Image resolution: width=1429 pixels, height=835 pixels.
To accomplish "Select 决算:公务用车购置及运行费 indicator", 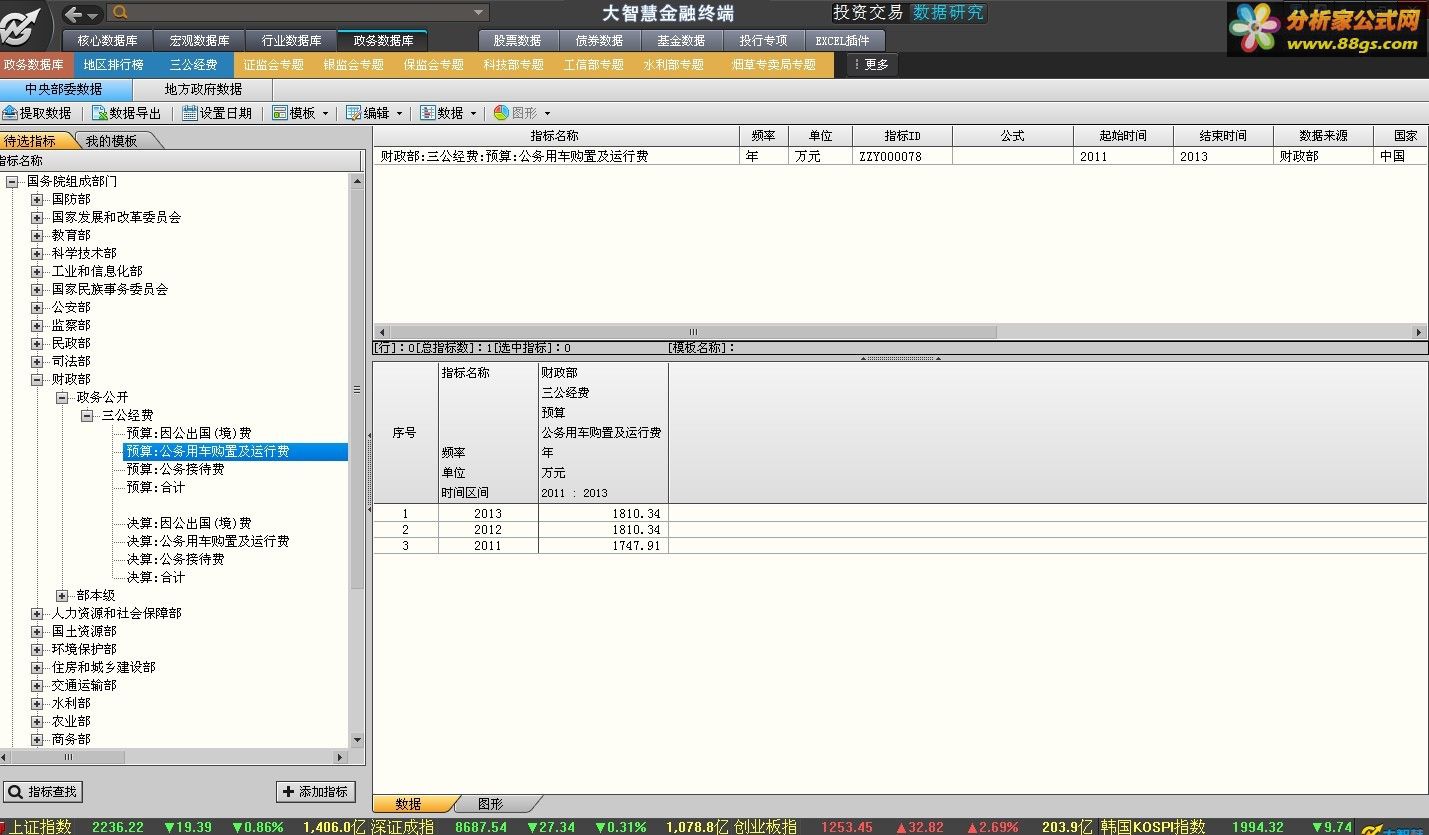I will [208, 541].
